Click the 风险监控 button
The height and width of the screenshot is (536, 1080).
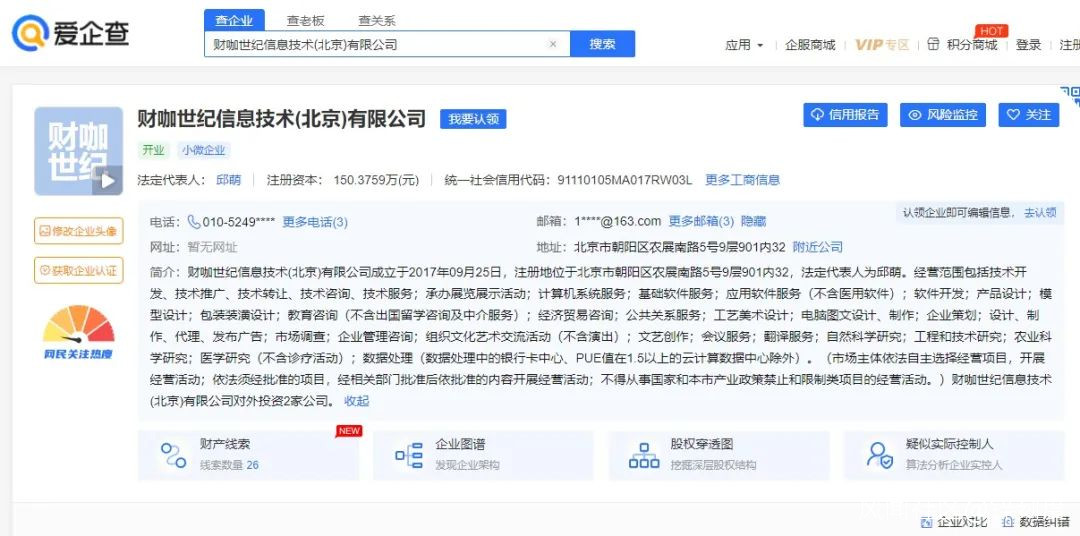943,115
